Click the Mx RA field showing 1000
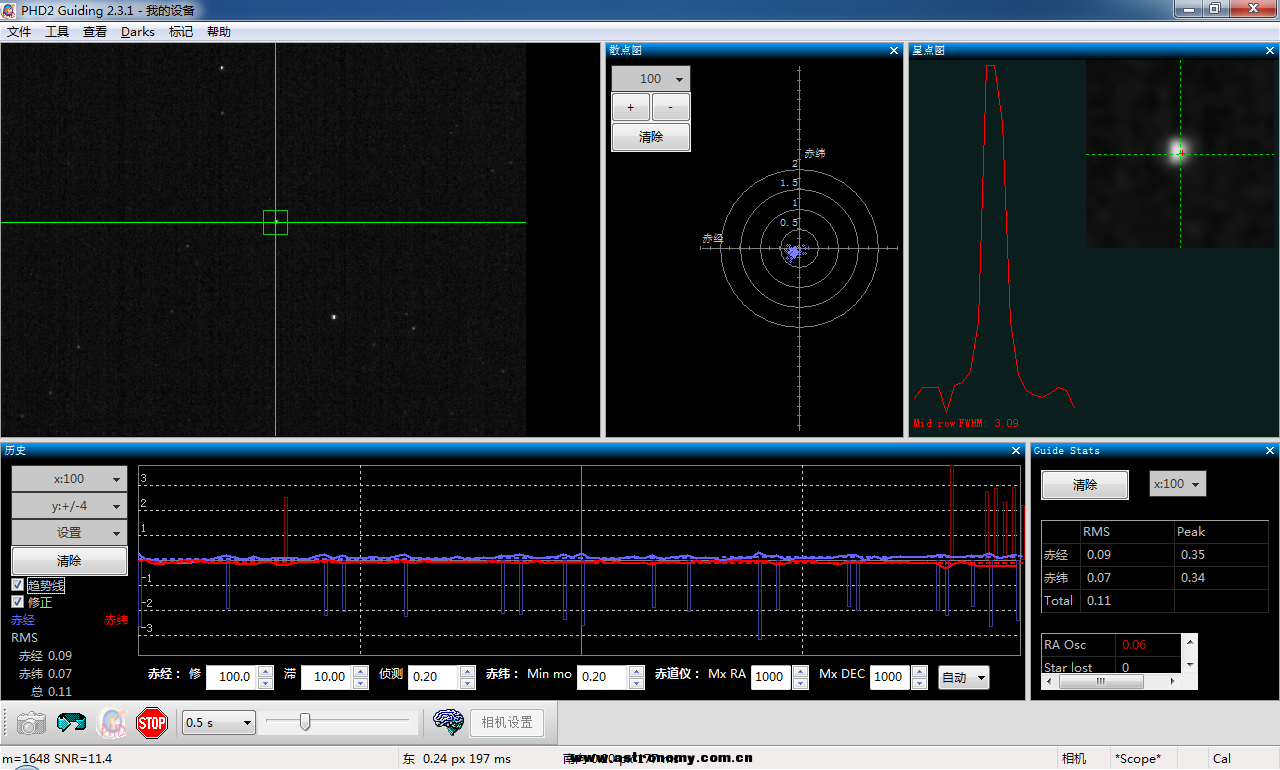 tap(771, 677)
